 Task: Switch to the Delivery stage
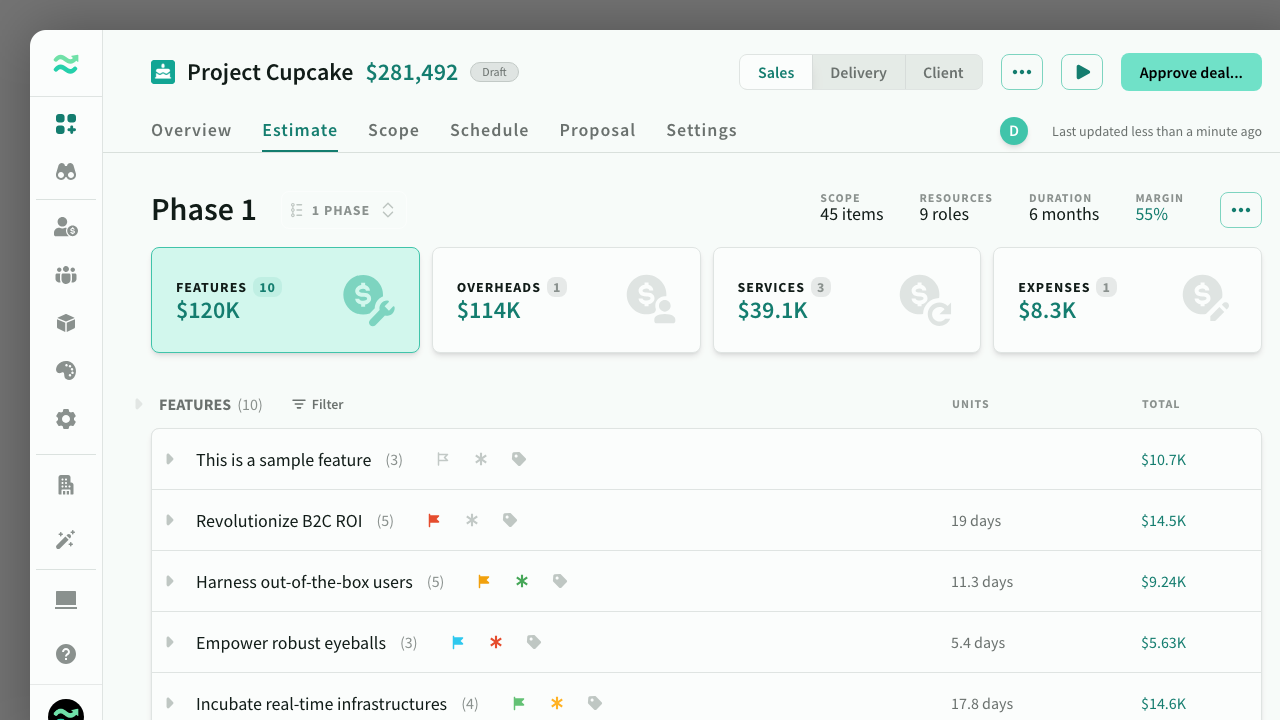(858, 72)
